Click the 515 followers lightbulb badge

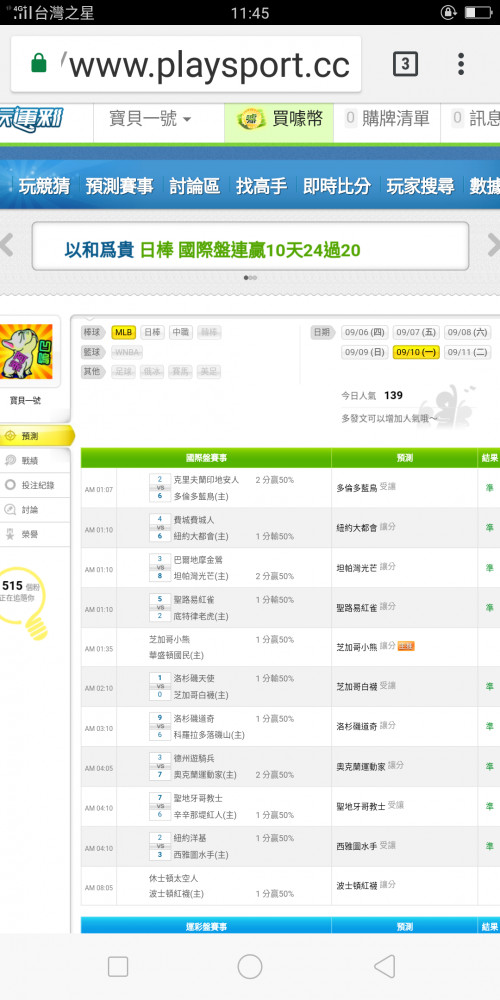click(24, 601)
